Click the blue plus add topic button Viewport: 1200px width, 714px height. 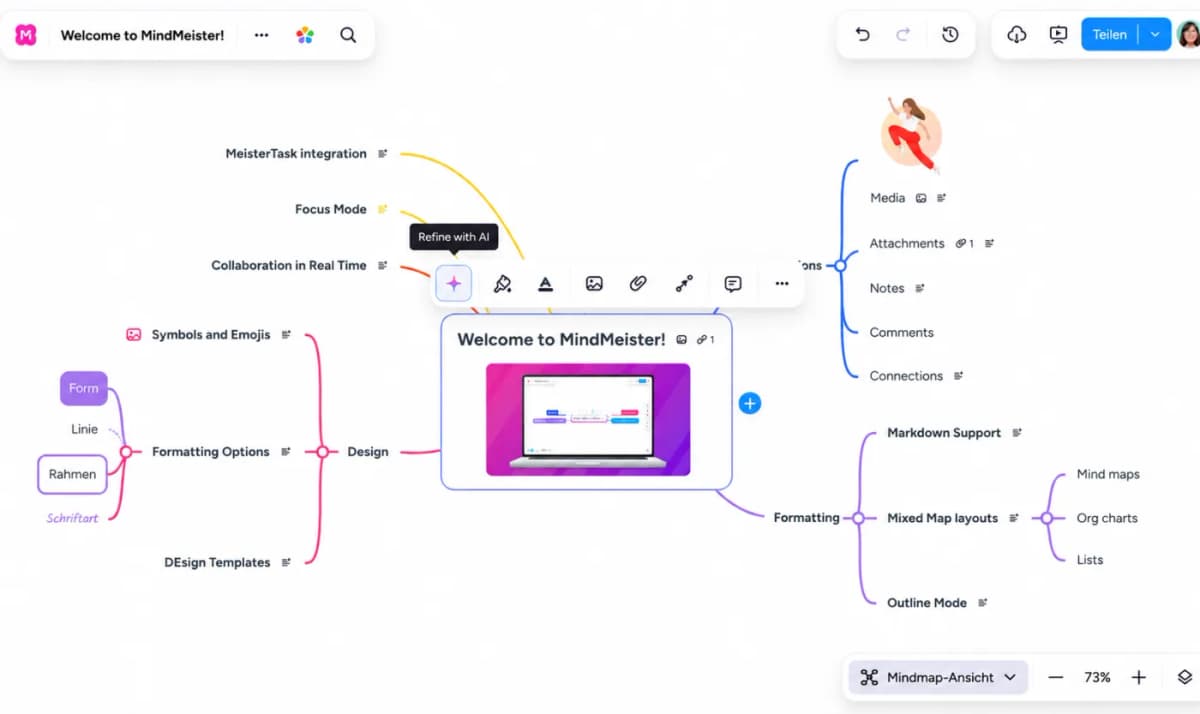coord(750,403)
